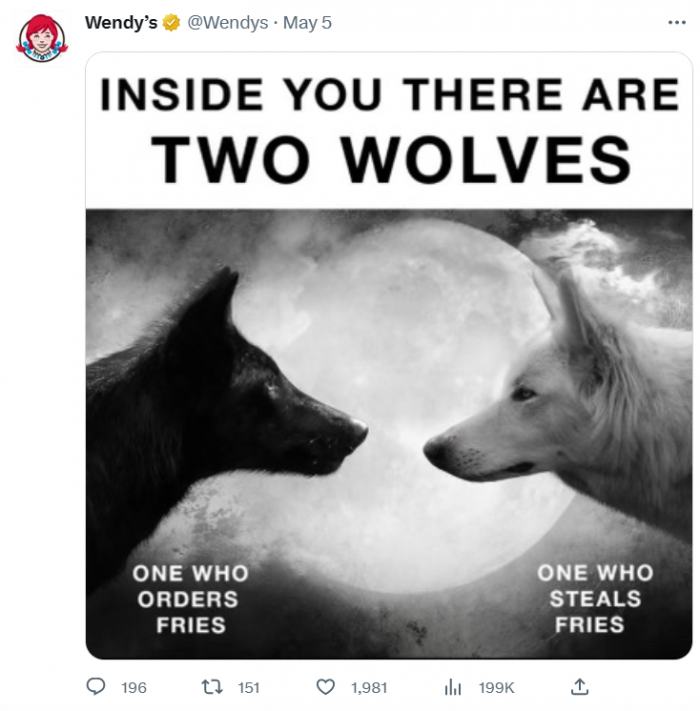700x711 pixels.
Task: Click the black wolf in image
Action: (x=218, y=408)
